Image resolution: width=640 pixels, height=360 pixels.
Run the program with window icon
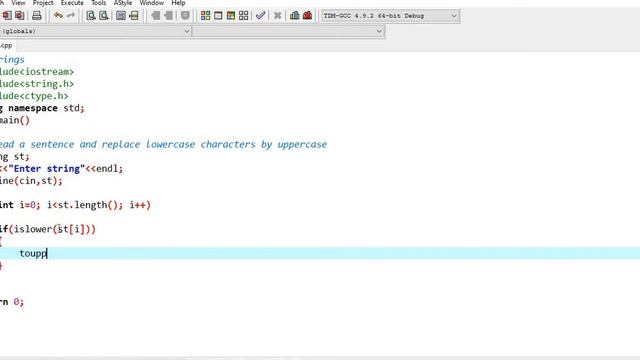point(218,16)
